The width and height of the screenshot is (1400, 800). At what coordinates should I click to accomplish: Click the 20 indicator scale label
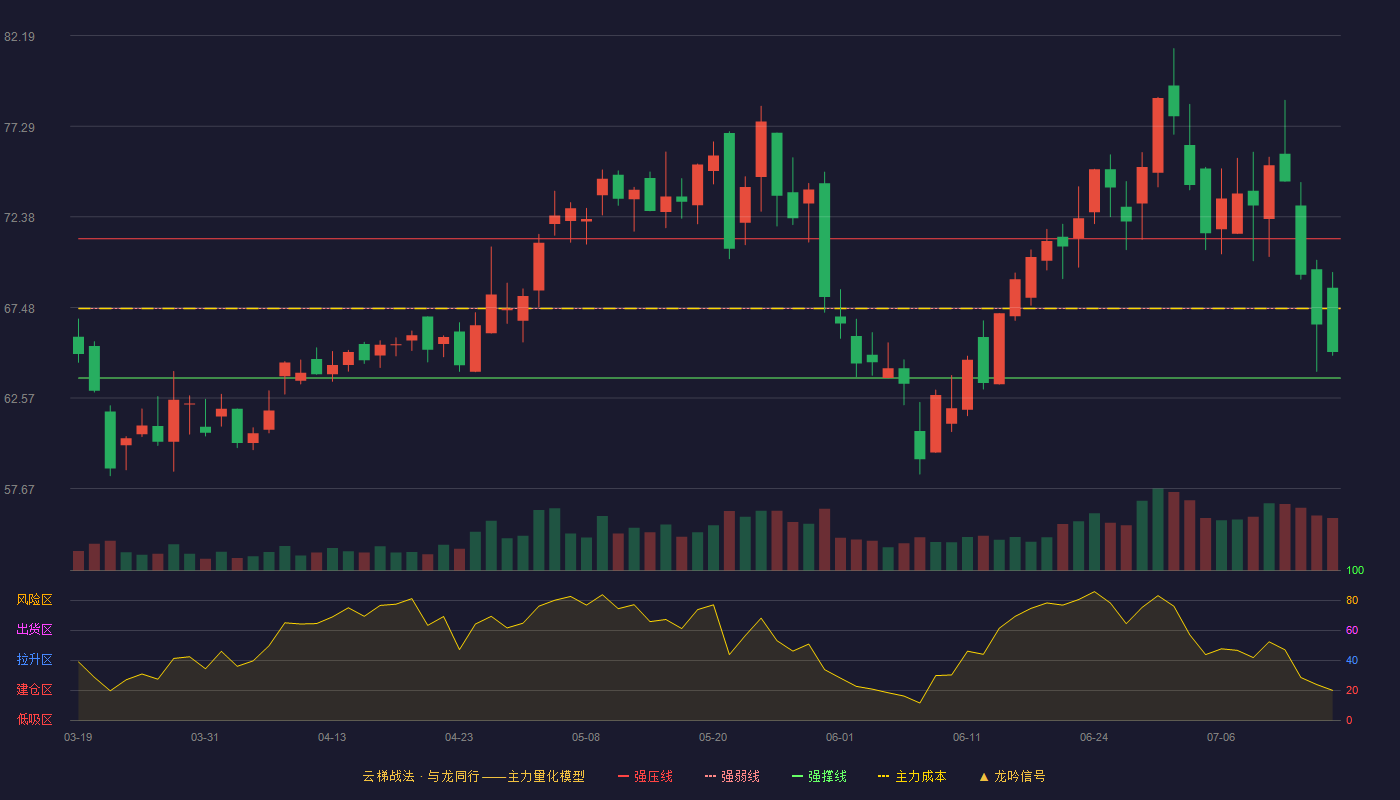(x=1352, y=691)
